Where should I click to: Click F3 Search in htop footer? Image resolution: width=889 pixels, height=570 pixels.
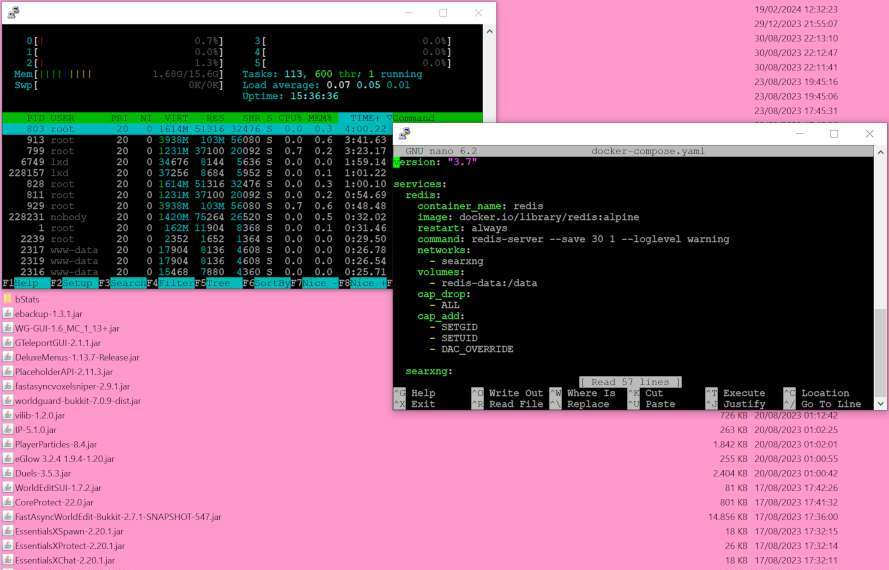[120, 283]
